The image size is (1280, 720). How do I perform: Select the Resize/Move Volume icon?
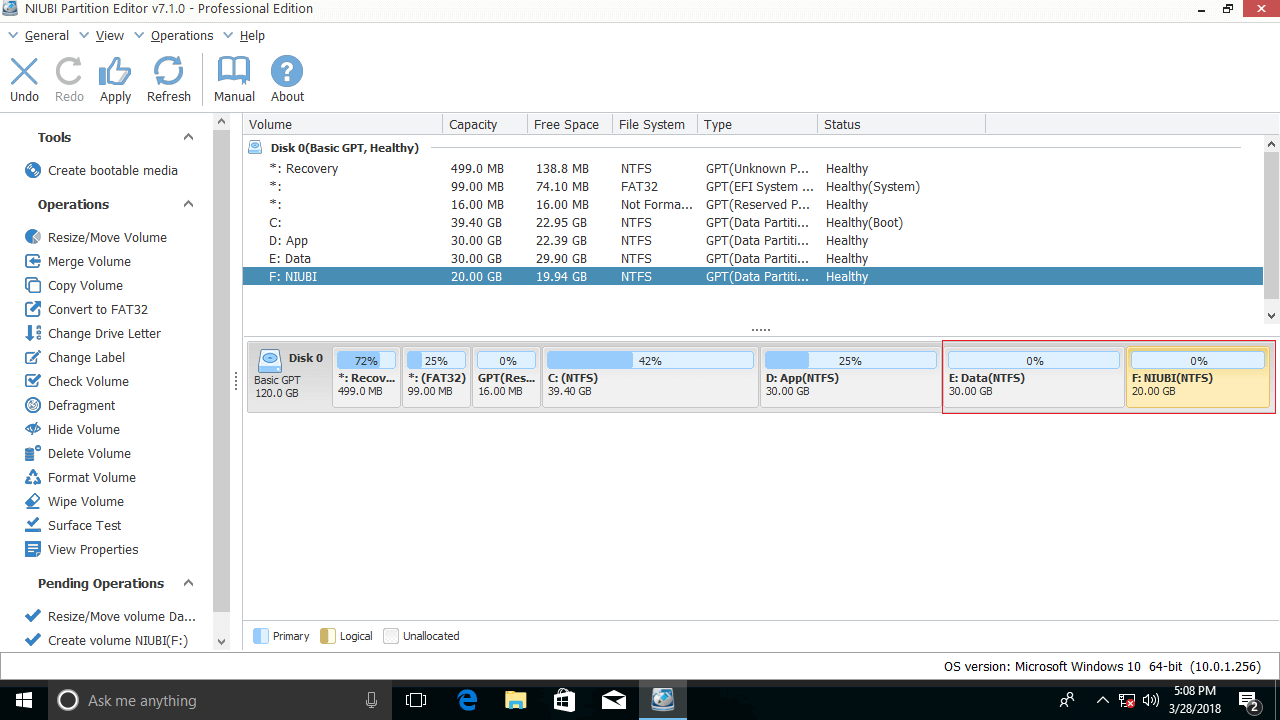click(x=33, y=237)
